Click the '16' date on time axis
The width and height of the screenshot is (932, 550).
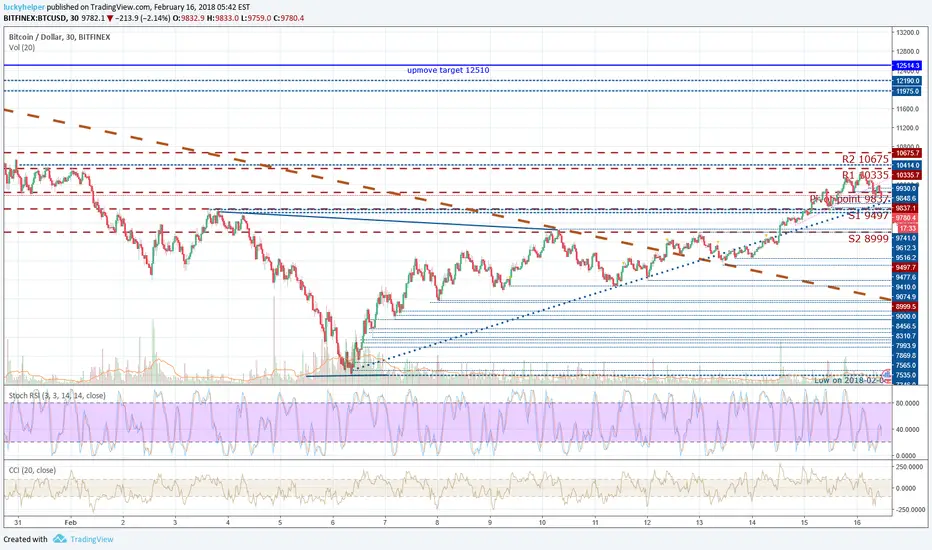[x=857, y=523]
